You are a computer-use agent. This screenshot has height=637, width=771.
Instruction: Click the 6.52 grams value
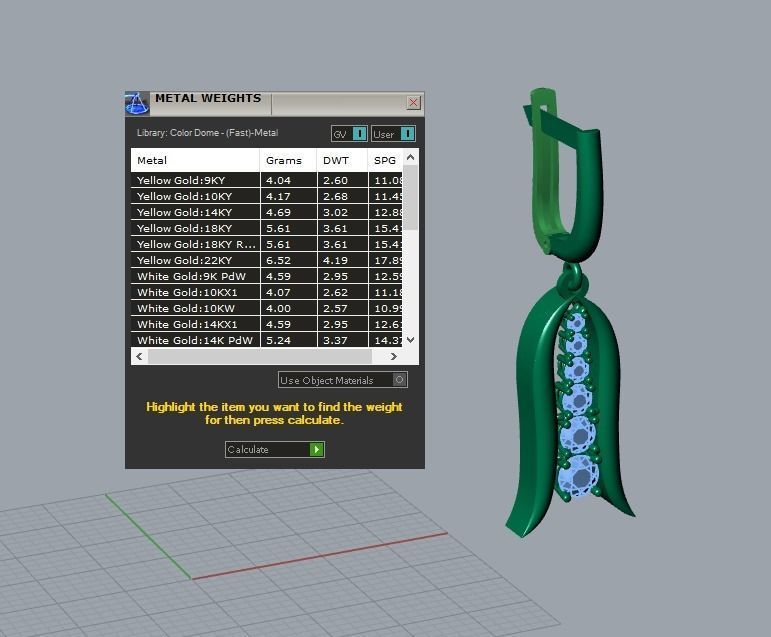pos(278,260)
